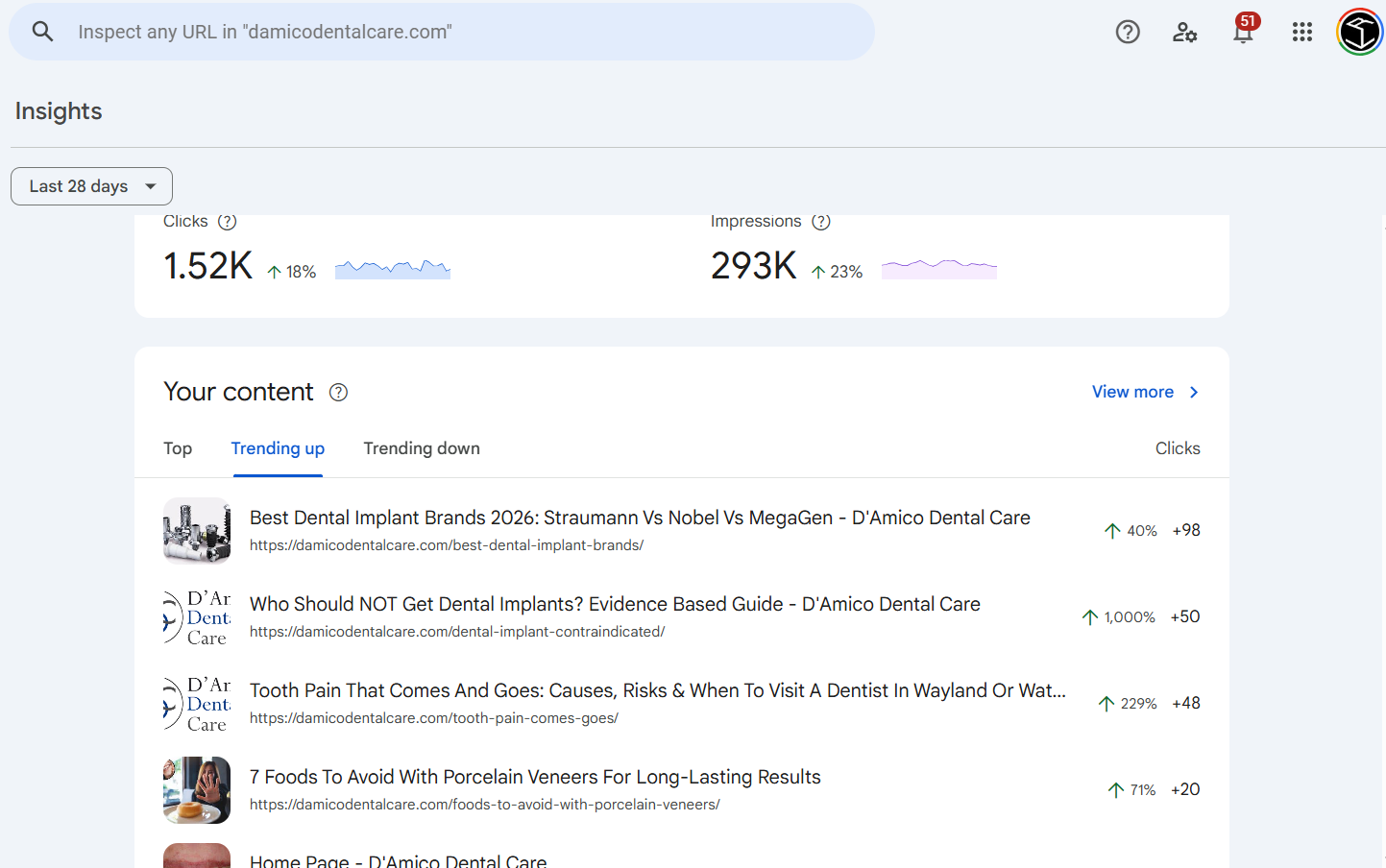The image size is (1386, 868).
Task: Open 7 Foods To Avoid With Porcelain Veneers title
Action: click(535, 777)
